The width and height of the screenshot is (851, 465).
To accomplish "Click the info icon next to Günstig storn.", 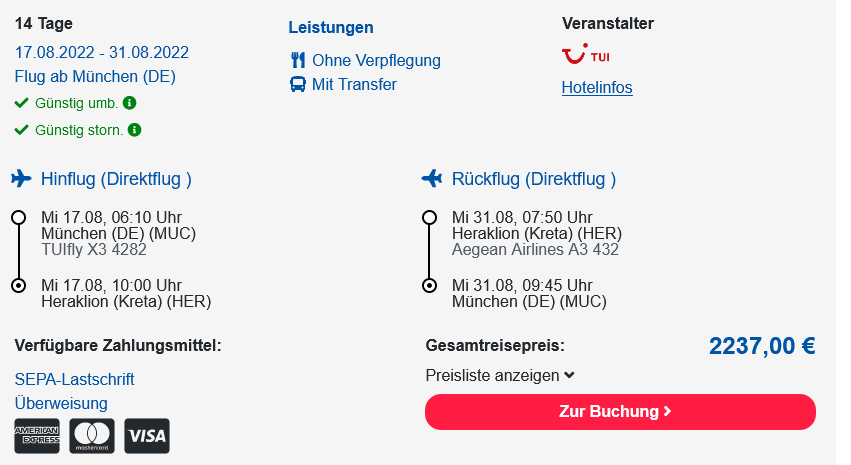I will point(135,130).
